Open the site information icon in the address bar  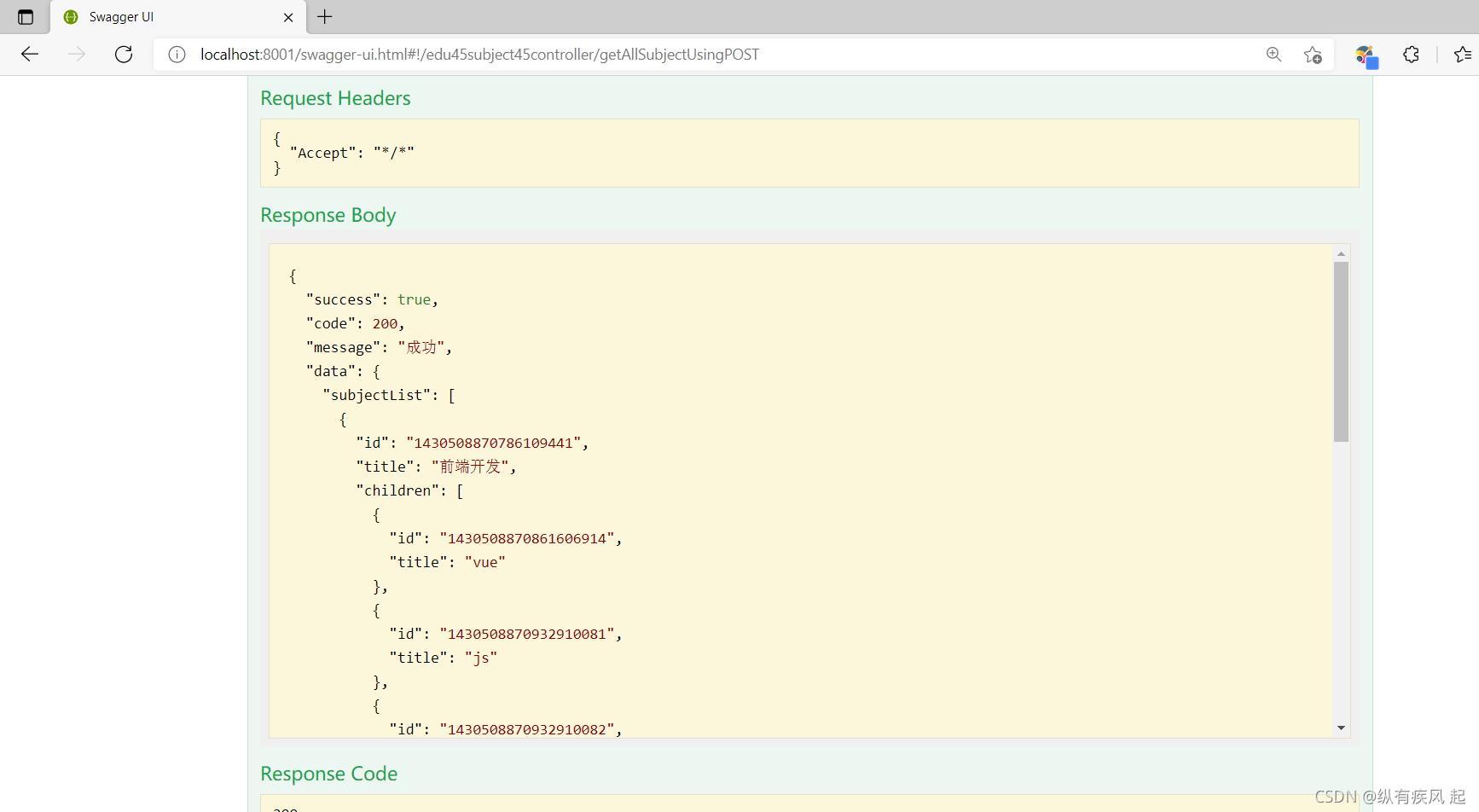(177, 55)
